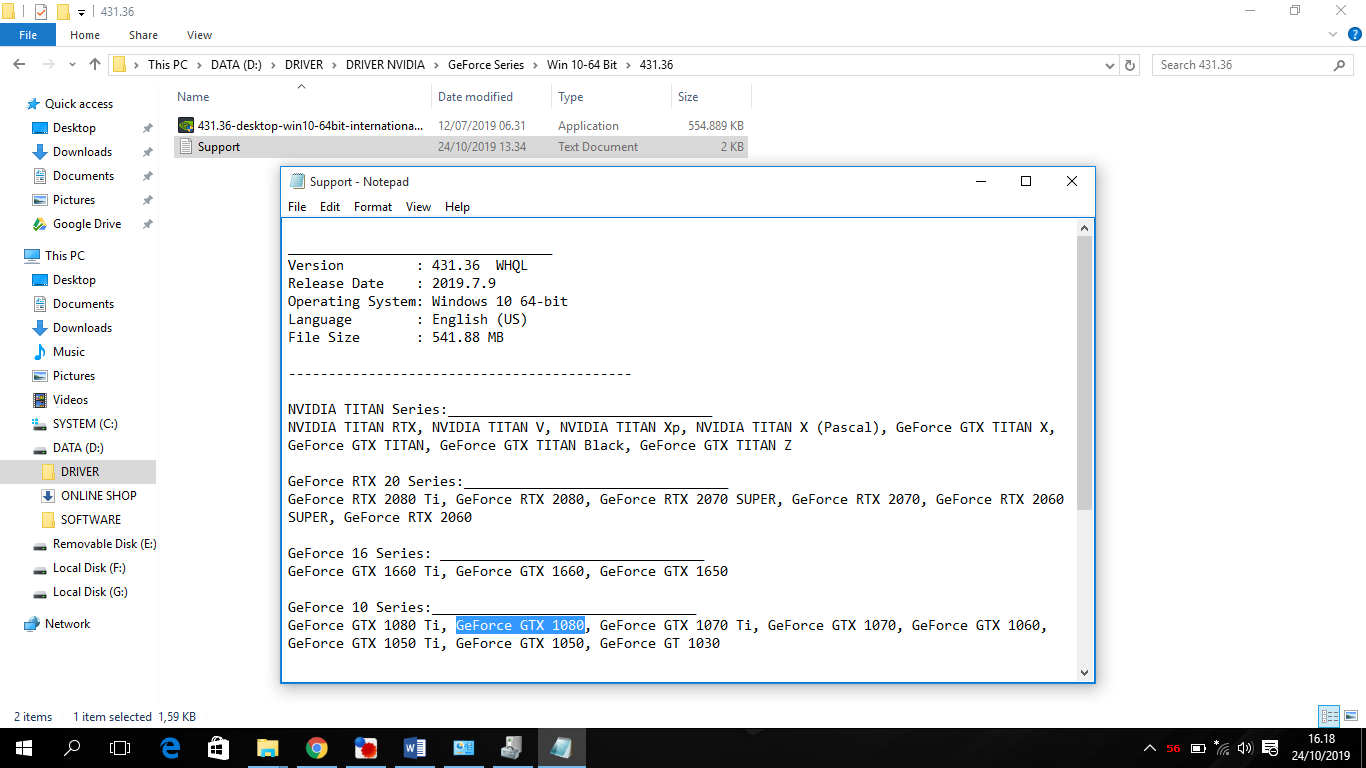
Task: Open the Windows Start menu
Action: point(22,747)
